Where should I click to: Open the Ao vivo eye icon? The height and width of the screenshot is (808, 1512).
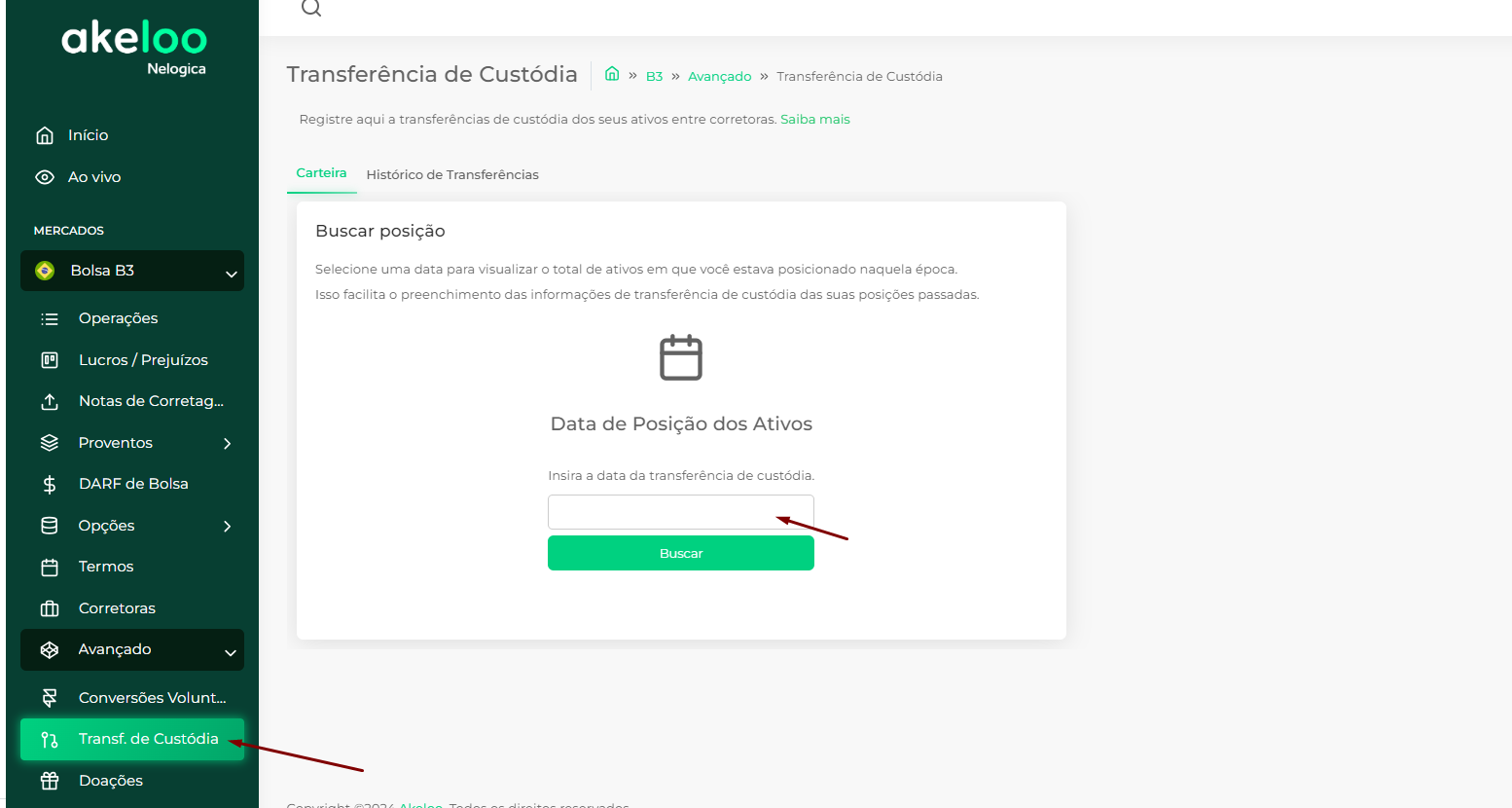pyautogui.click(x=45, y=177)
